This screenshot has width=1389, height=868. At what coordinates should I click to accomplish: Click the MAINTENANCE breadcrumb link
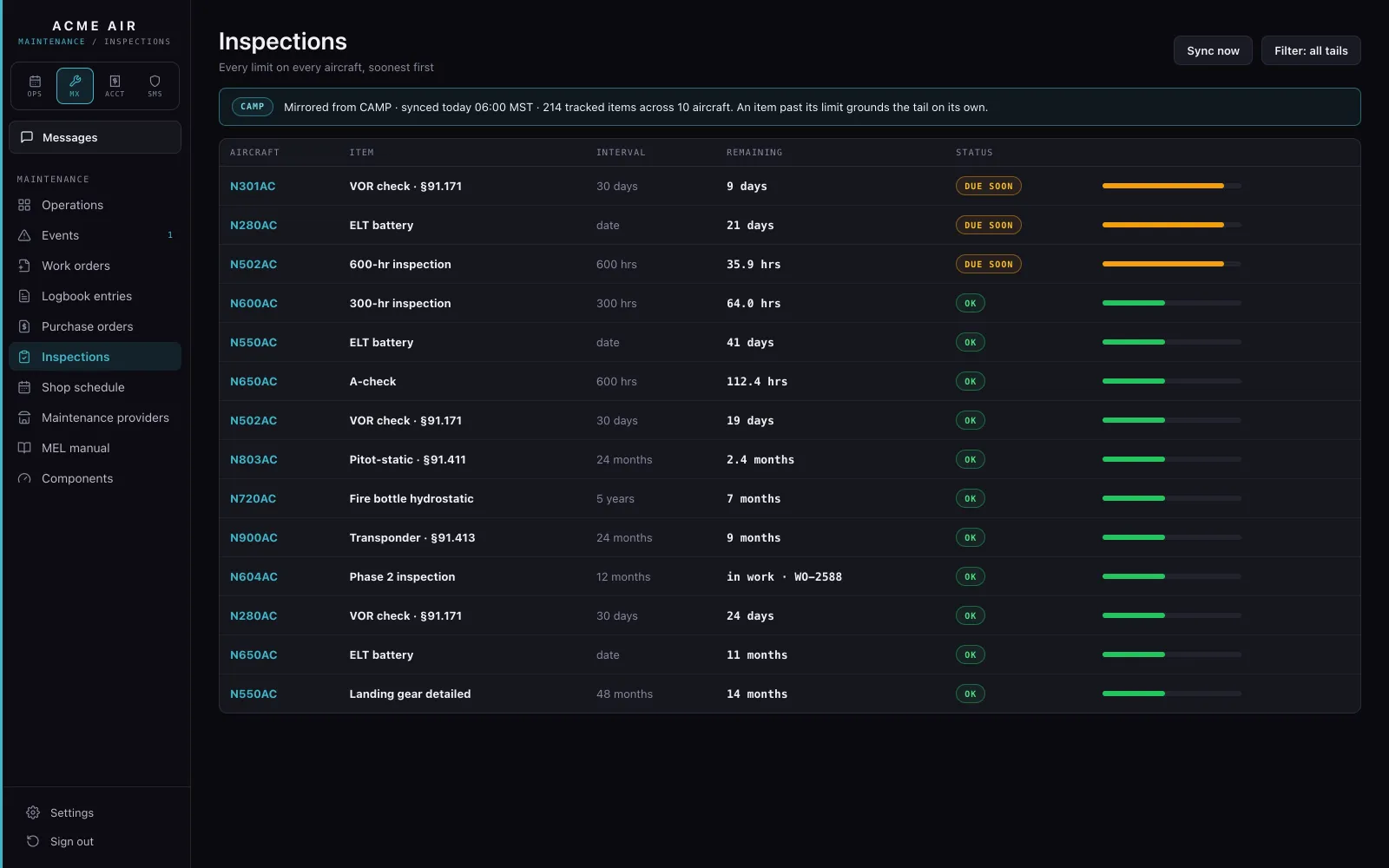52,42
